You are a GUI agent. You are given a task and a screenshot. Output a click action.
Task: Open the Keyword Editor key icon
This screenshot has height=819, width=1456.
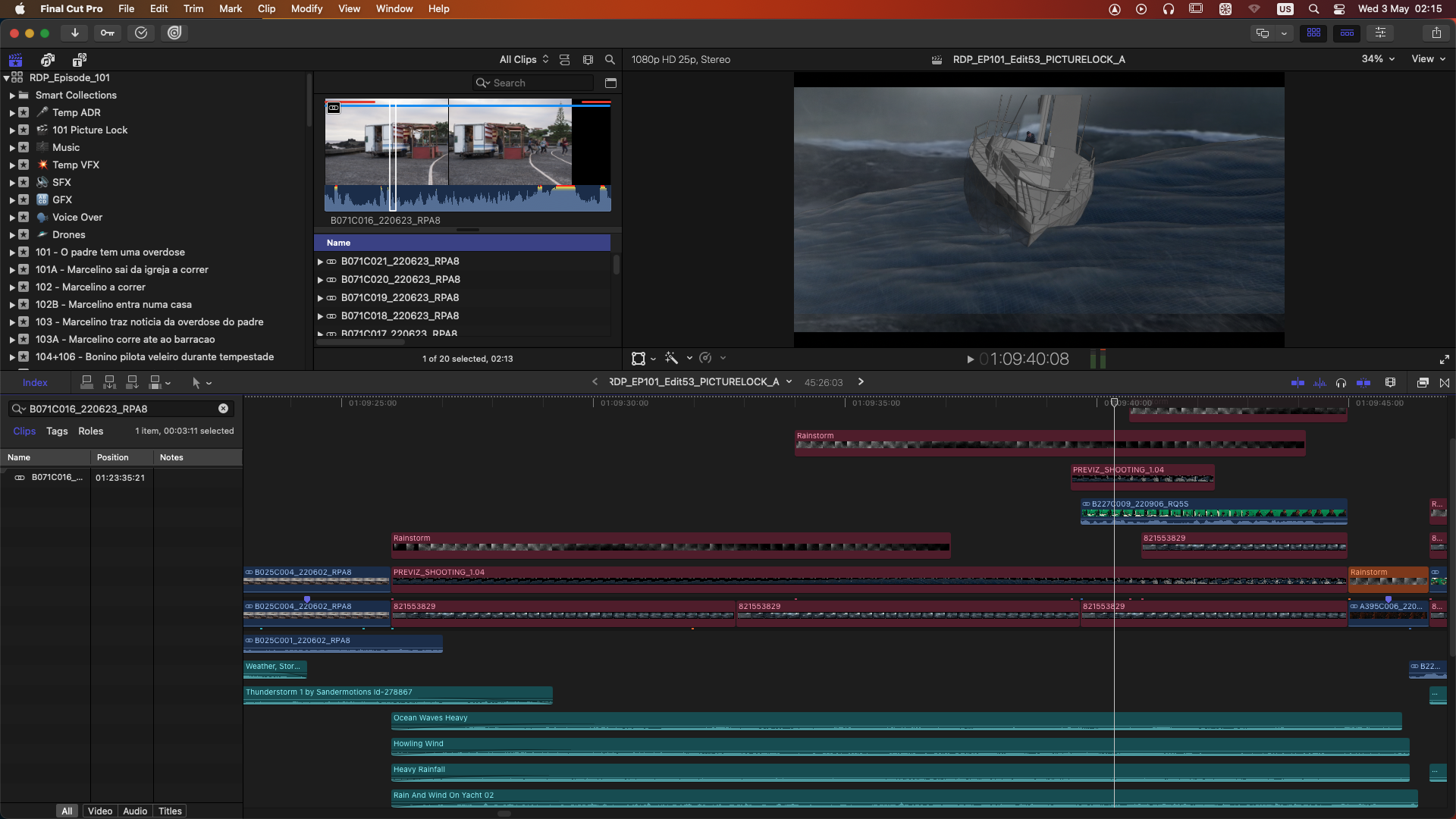(x=108, y=33)
